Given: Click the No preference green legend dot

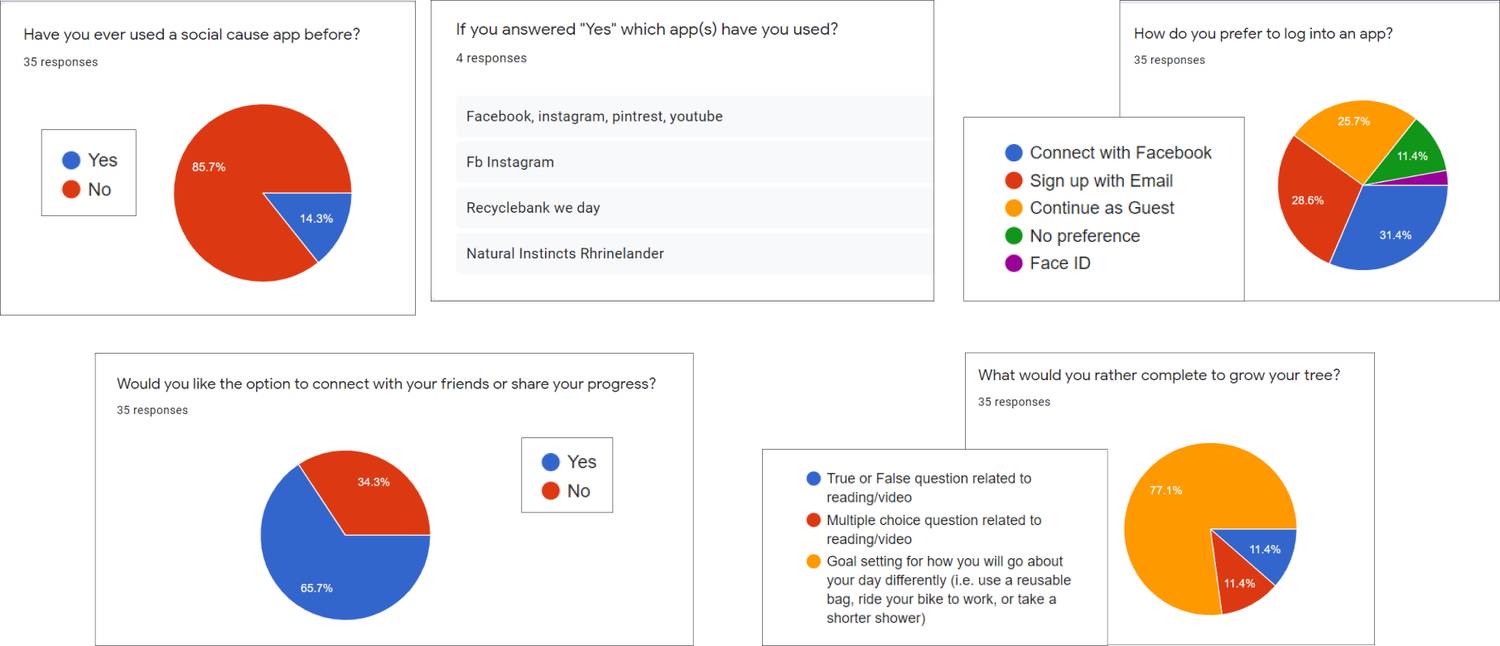Looking at the screenshot, I should pyautogui.click(x=1013, y=236).
